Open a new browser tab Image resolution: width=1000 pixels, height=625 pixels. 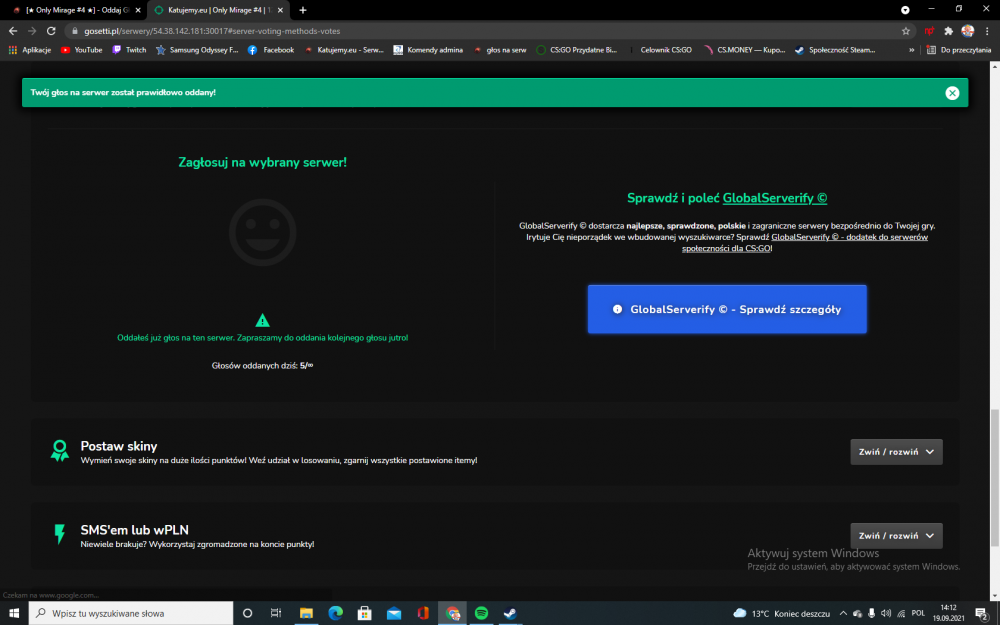coord(303,10)
